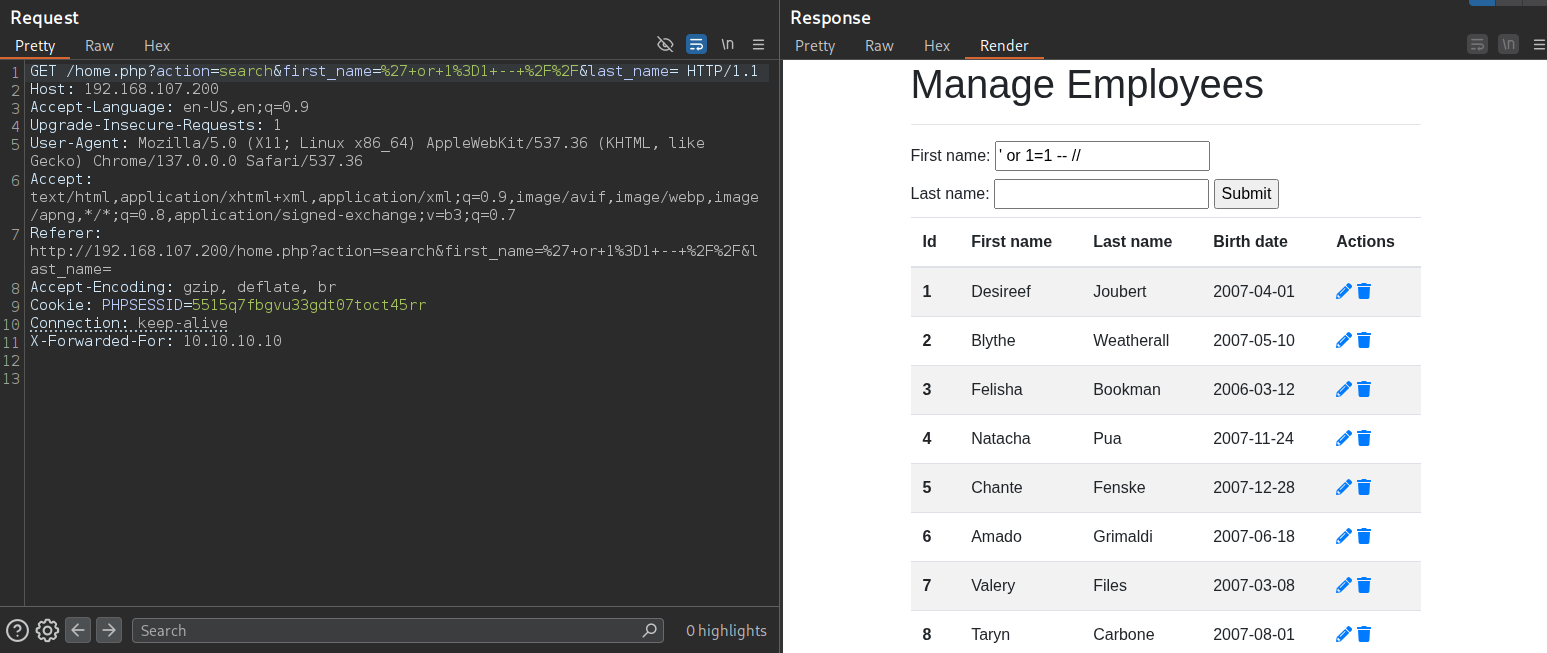This screenshot has width=1547, height=653.
Task: Click the First name column header
Action: [1011, 241]
